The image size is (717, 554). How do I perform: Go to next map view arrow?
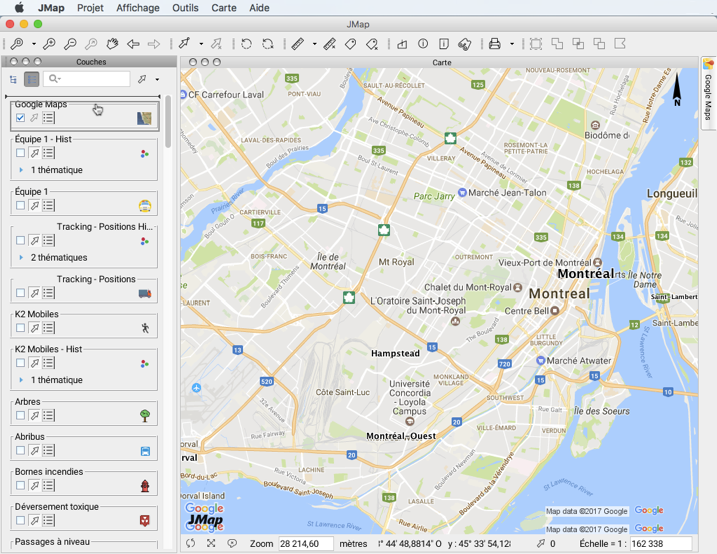(154, 44)
